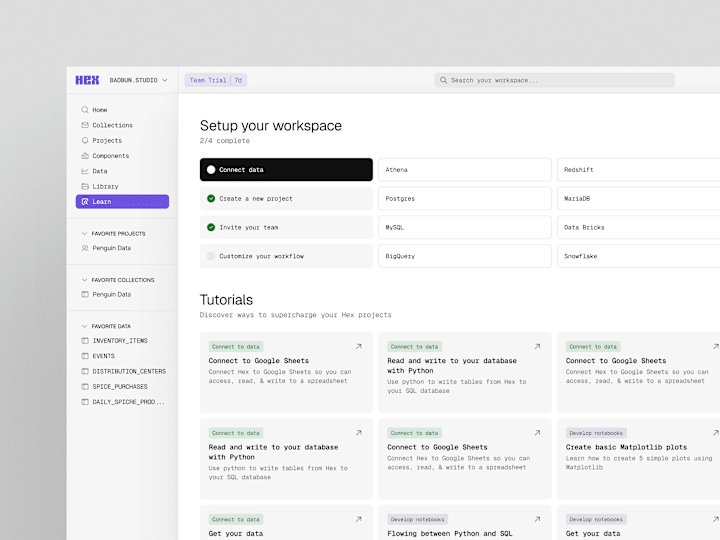Click the table icon beside SPICE_PURCHASES
The width and height of the screenshot is (720, 540).
click(x=85, y=387)
